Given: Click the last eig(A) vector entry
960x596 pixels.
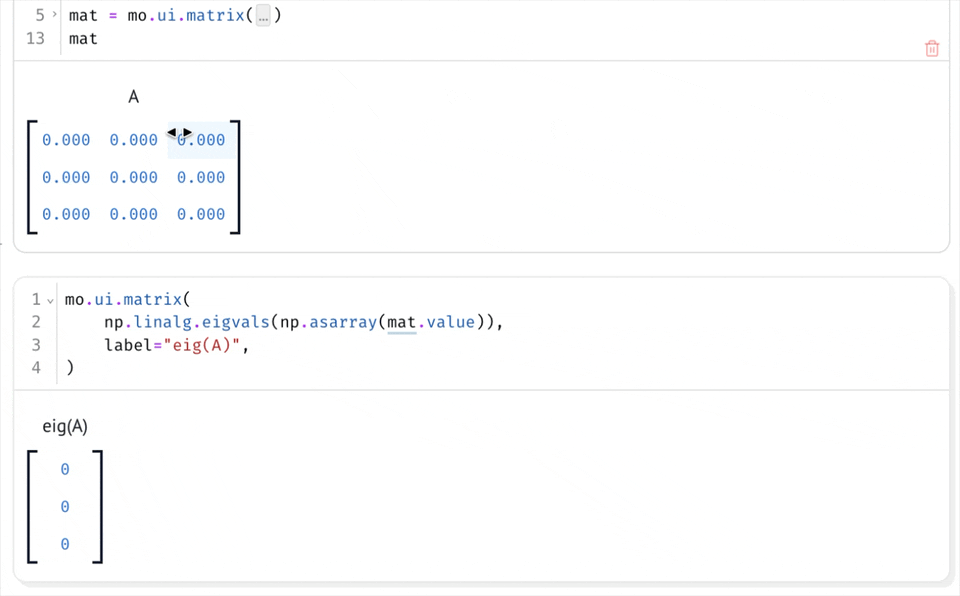Looking at the screenshot, I should (65, 544).
